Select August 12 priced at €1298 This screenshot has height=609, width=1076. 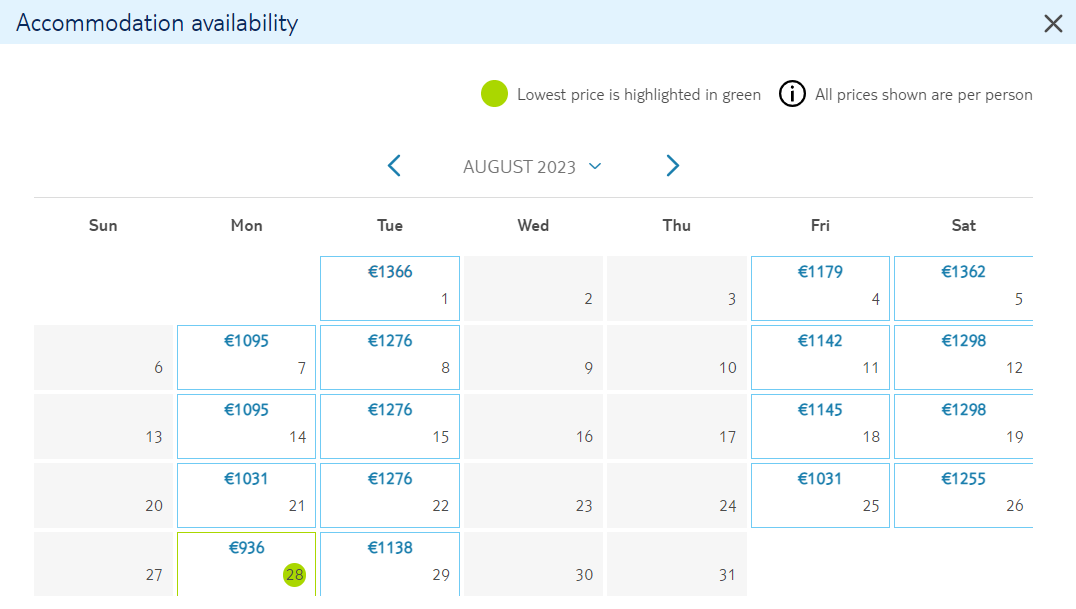click(963, 358)
